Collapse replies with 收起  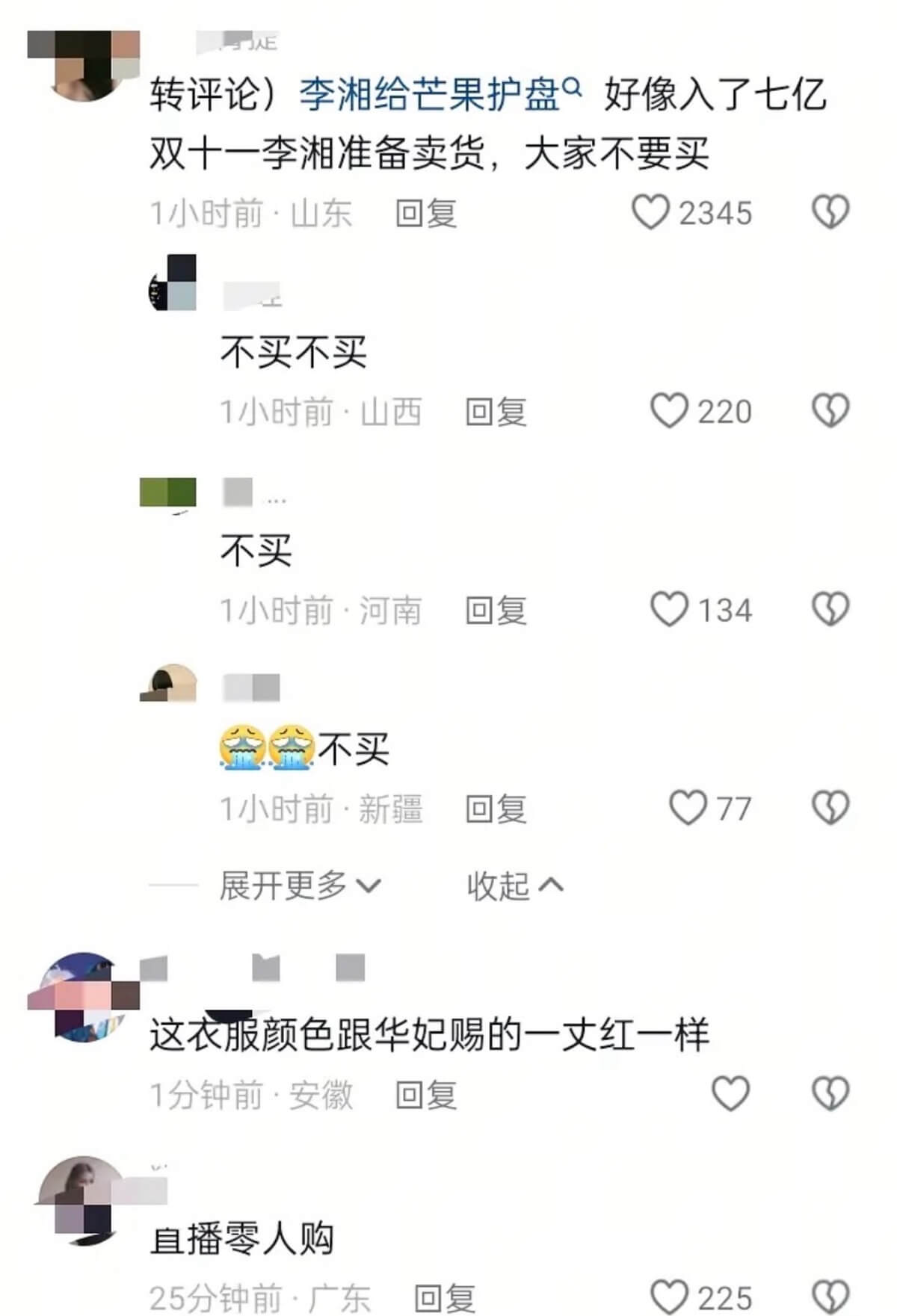515,886
